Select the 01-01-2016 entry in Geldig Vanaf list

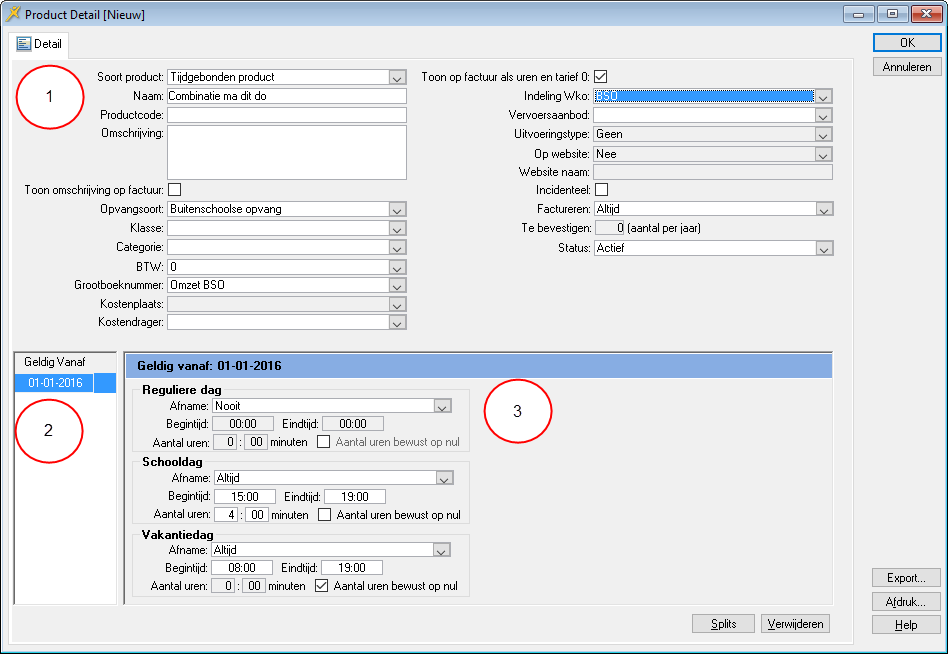click(55, 383)
